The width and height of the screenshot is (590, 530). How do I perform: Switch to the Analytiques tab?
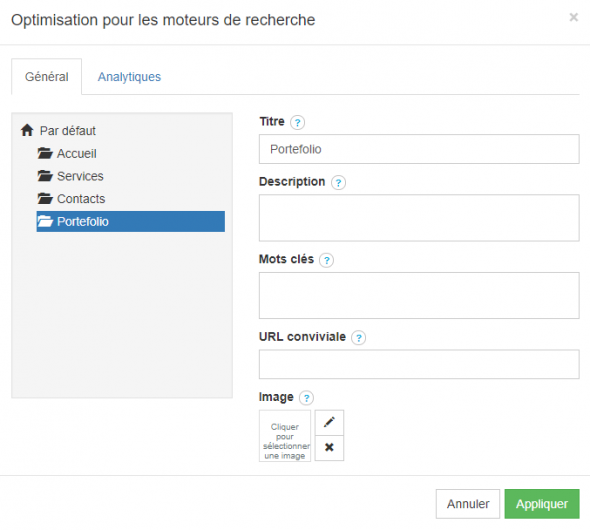tap(129, 77)
